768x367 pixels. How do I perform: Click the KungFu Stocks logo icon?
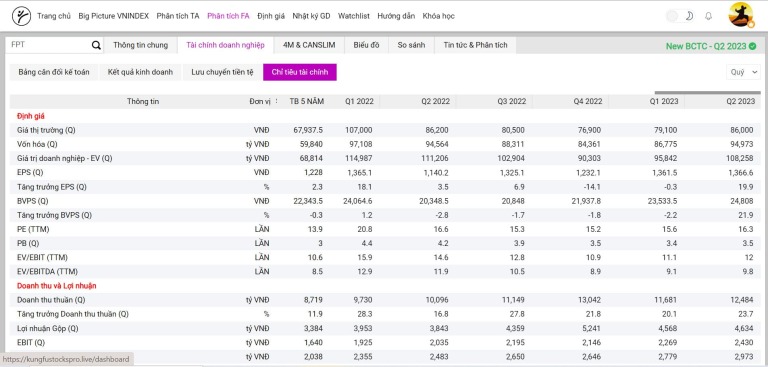pos(21,16)
